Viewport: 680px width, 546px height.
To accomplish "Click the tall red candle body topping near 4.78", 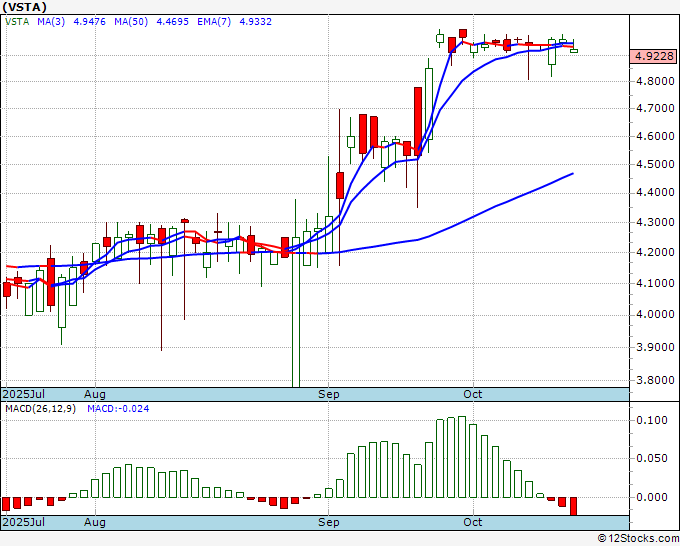I will [x=418, y=121].
